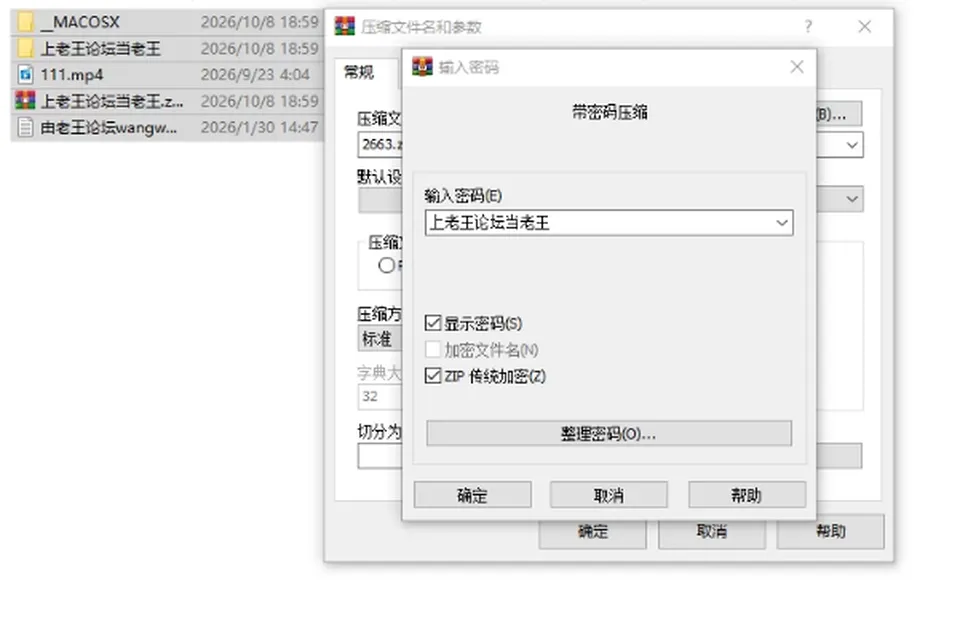Screen dimensions: 960x628
Task: Select the 上老王论坛当老王.z... archive file icon
Action: point(25,100)
